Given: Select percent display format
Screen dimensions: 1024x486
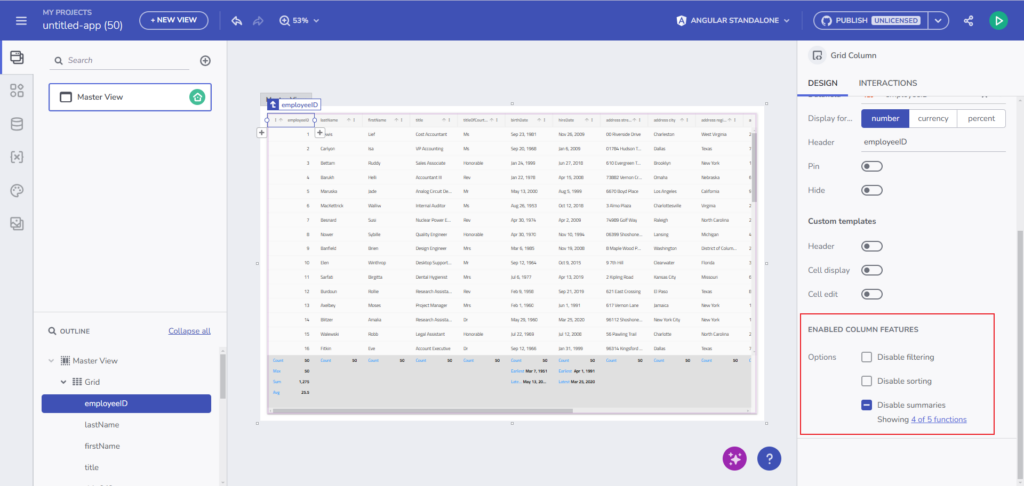Looking at the screenshot, I should point(982,118).
